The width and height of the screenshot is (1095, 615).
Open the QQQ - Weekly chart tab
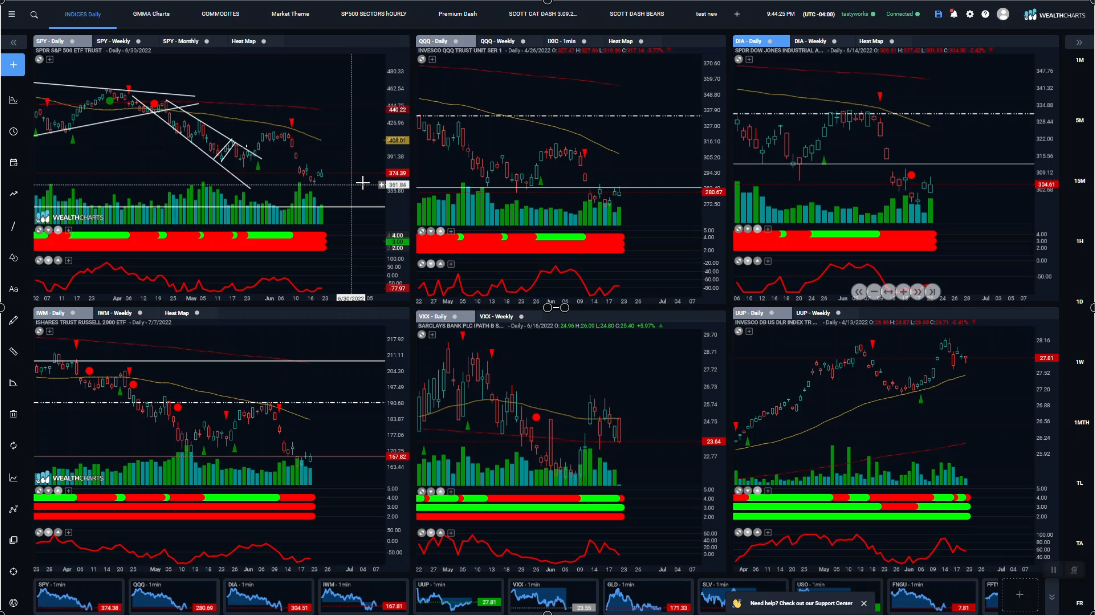(x=497, y=41)
